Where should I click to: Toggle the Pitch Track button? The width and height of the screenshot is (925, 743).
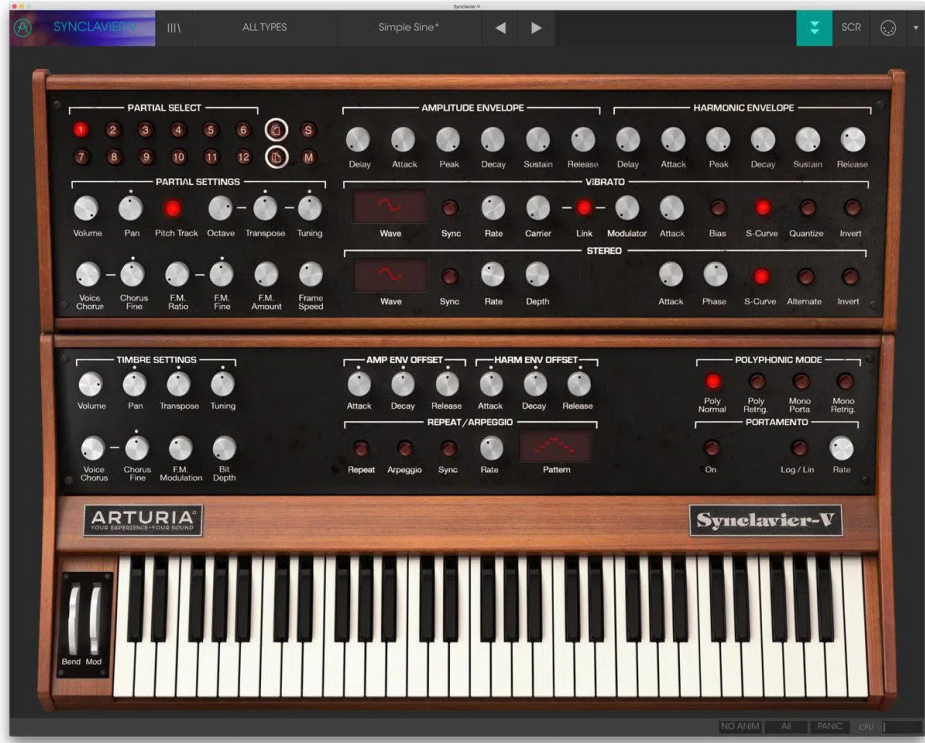(173, 208)
